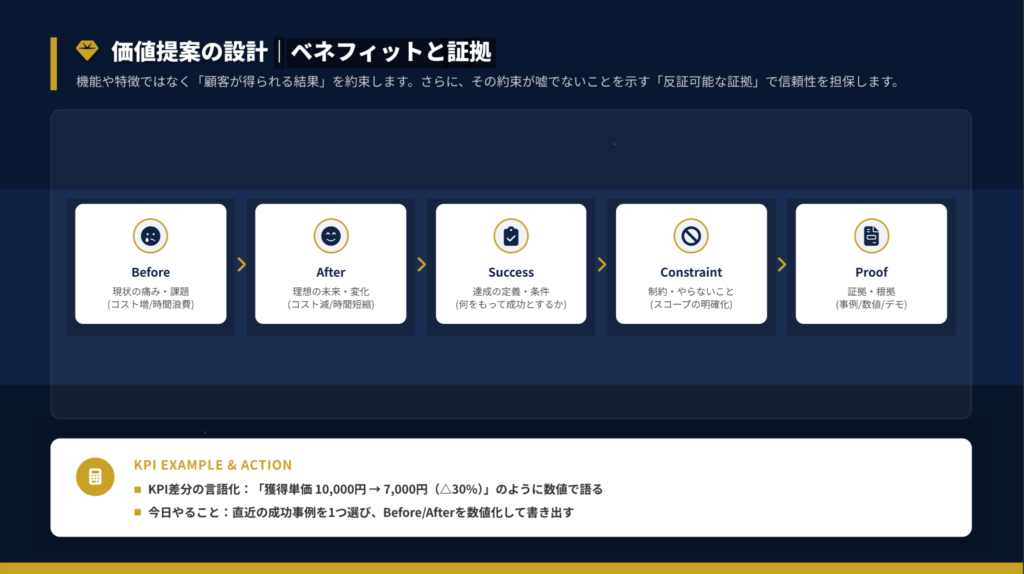Click the sad face icon on the Before card
This screenshot has width=1024, height=574.
tap(150, 236)
